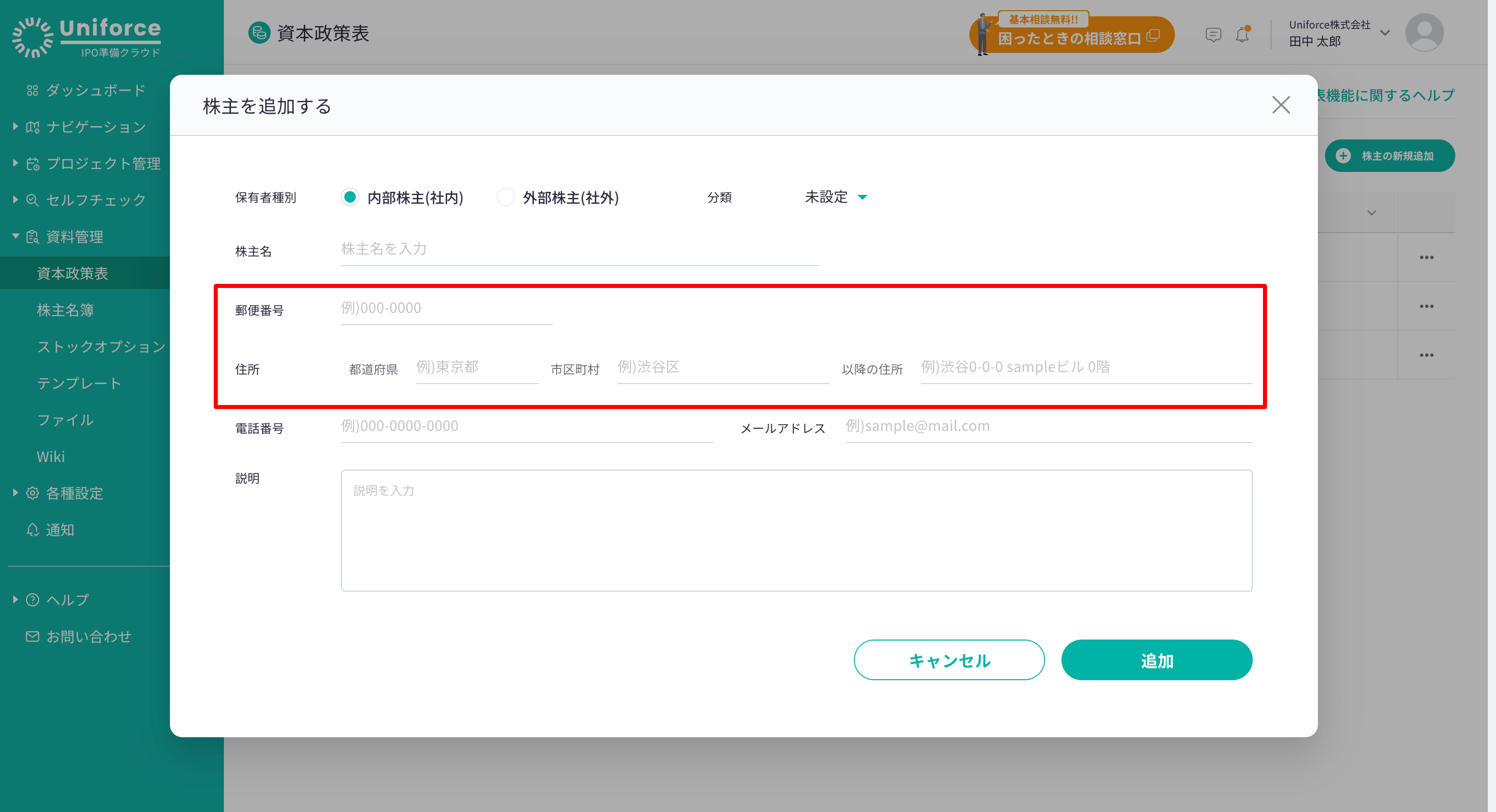Viewport: 1496px width, 812px height.
Task: Open first row three-dot menu
Action: (1427, 257)
